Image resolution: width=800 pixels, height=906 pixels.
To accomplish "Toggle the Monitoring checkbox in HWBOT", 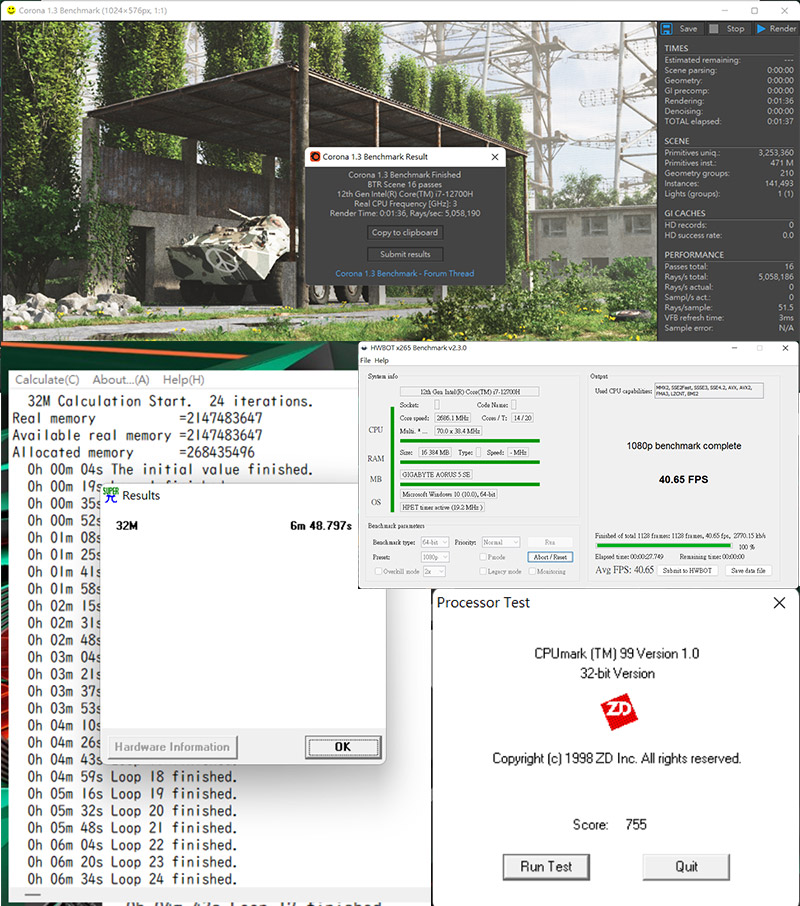I will coord(532,571).
